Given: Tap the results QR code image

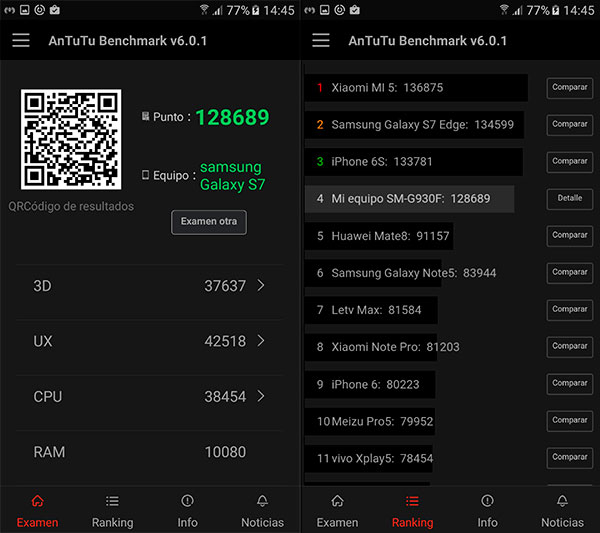Looking at the screenshot, I should click(71, 140).
